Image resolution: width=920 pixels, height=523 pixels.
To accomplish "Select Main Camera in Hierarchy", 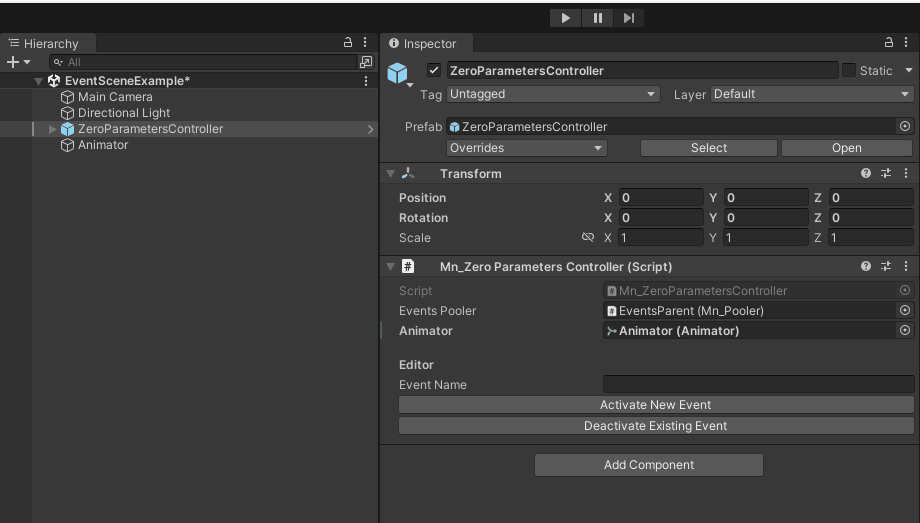I will (x=115, y=97).
